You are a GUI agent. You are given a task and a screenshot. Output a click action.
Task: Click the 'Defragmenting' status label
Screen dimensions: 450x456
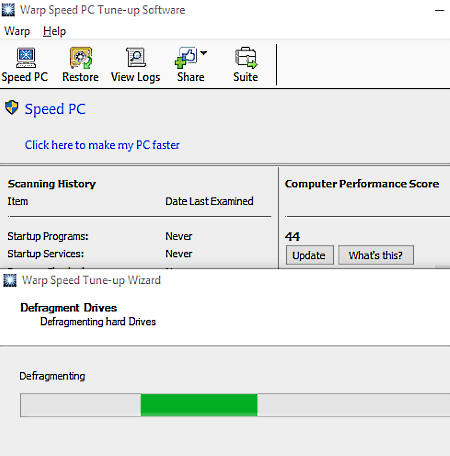click(52, 376)
